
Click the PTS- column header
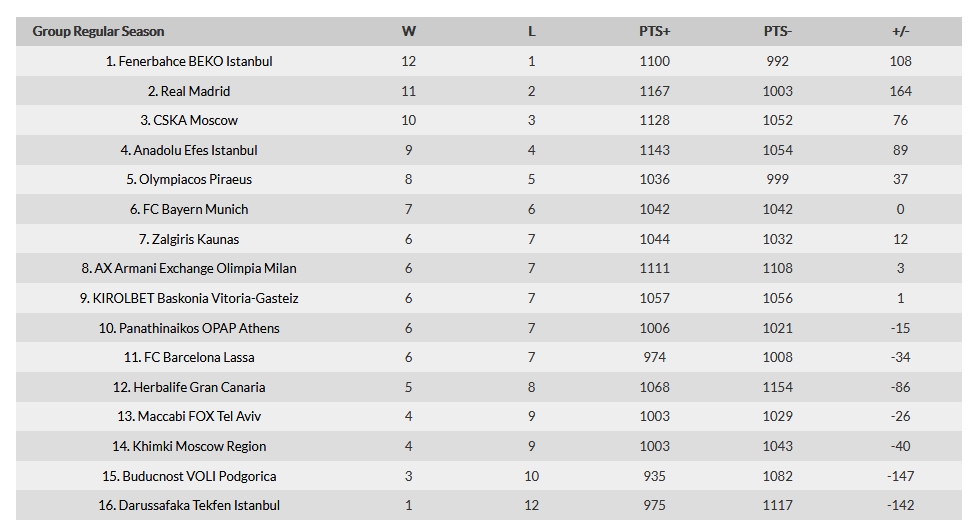pos(777,31)
